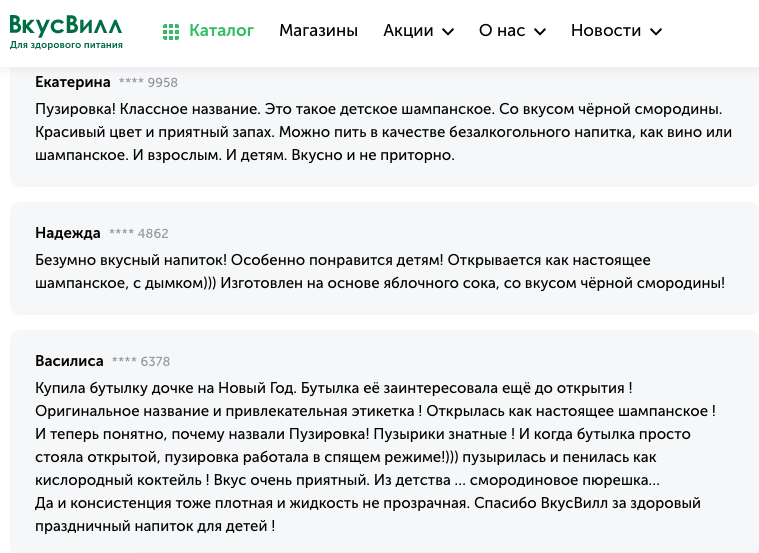Click the masked number 6378

coord(141,362)
